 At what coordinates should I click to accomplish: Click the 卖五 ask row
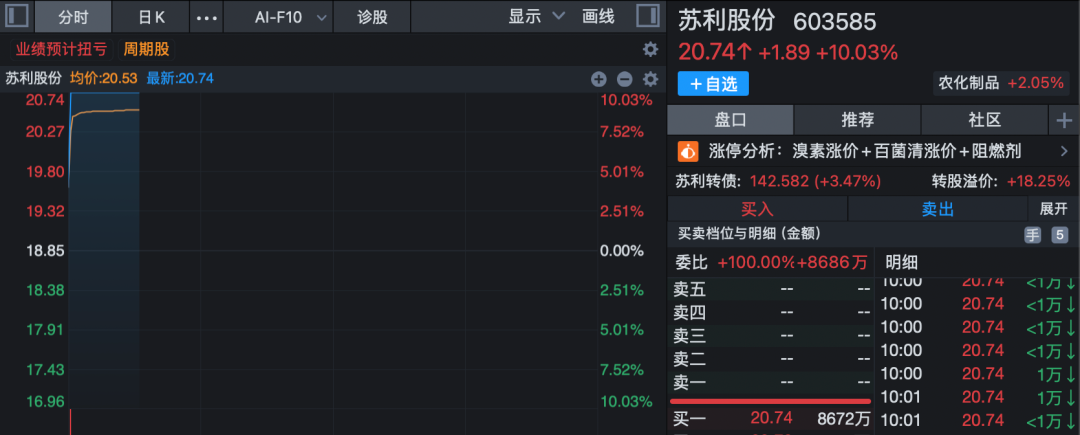771,290
